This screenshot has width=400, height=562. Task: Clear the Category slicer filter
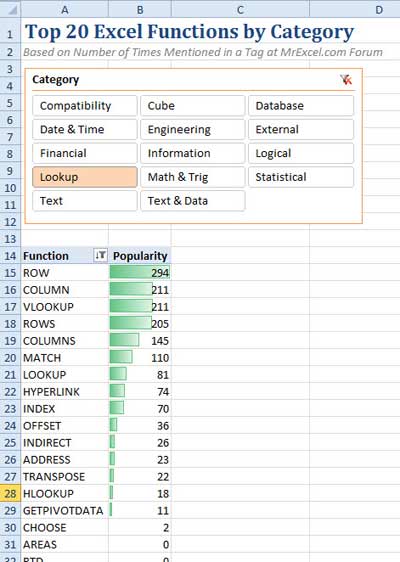346,80
